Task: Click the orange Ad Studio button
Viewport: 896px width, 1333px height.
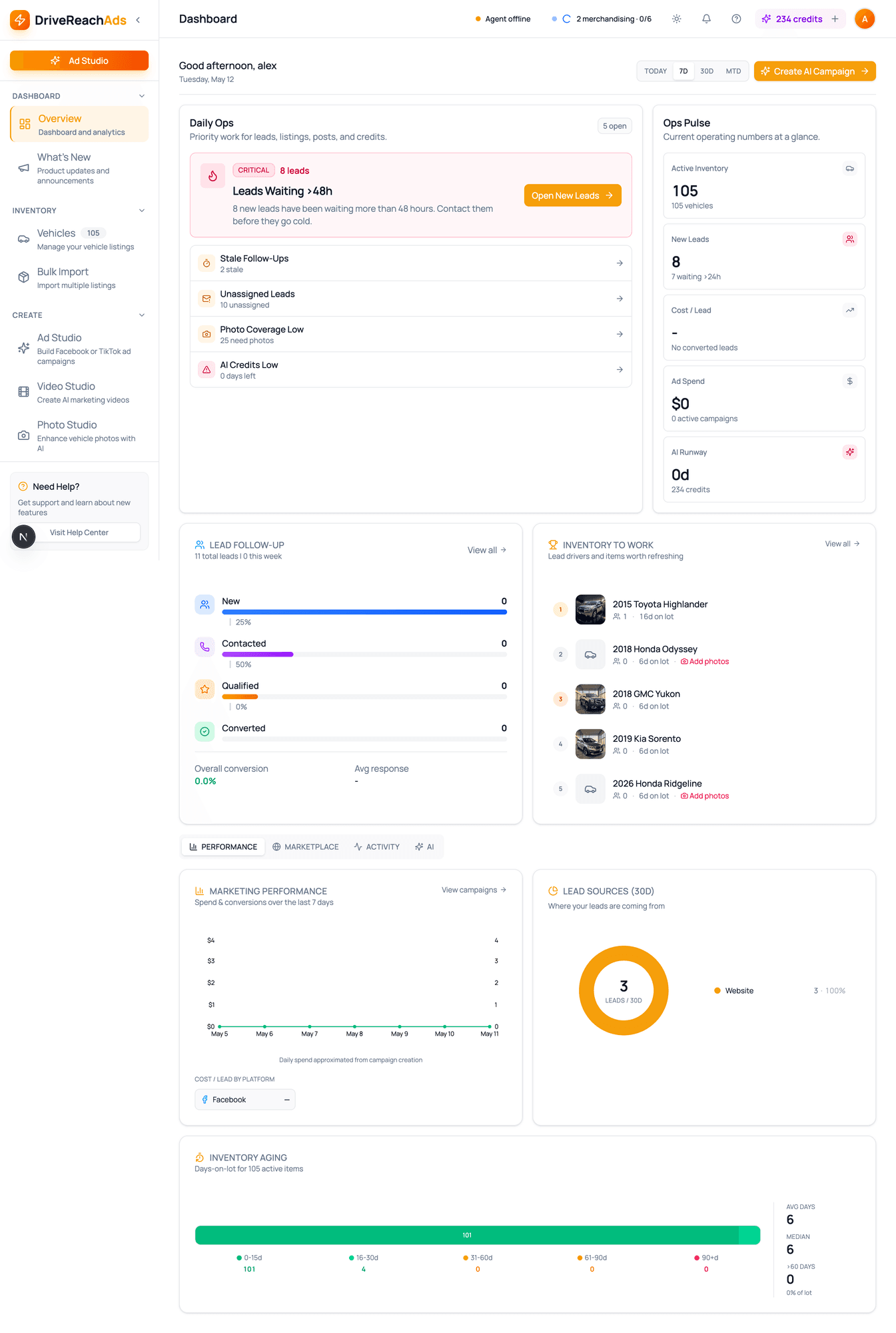Action: coord(79,61)
